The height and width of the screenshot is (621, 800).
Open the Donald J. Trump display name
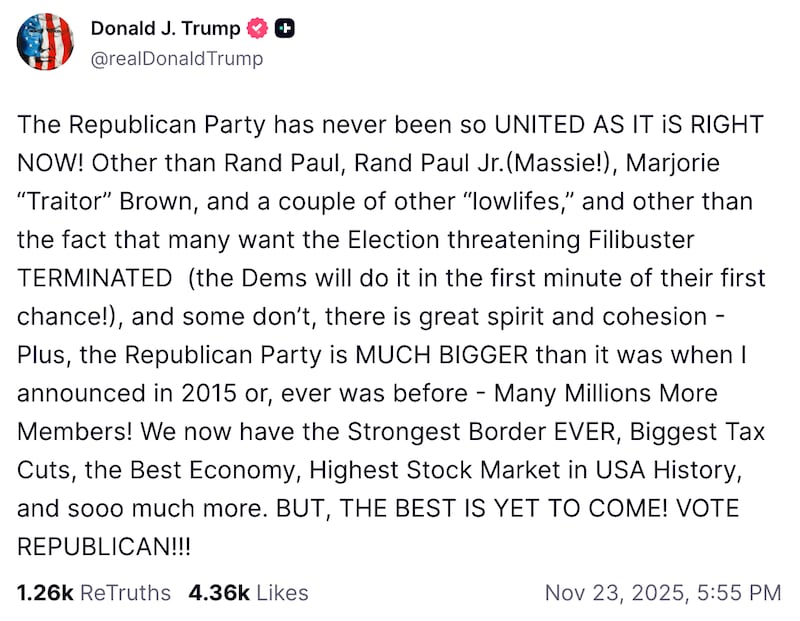coord(165,28)
